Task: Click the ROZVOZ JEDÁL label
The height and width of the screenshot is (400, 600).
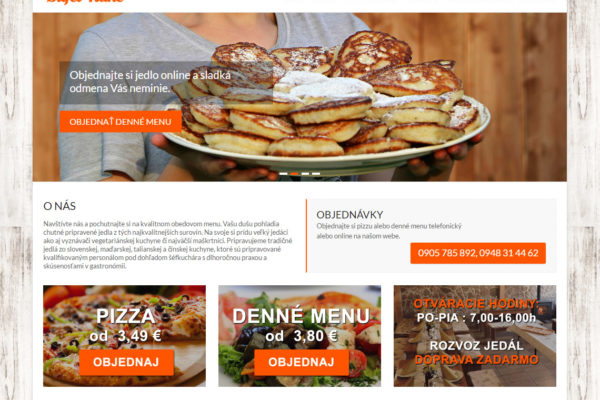Action: [x=476, y=346]
